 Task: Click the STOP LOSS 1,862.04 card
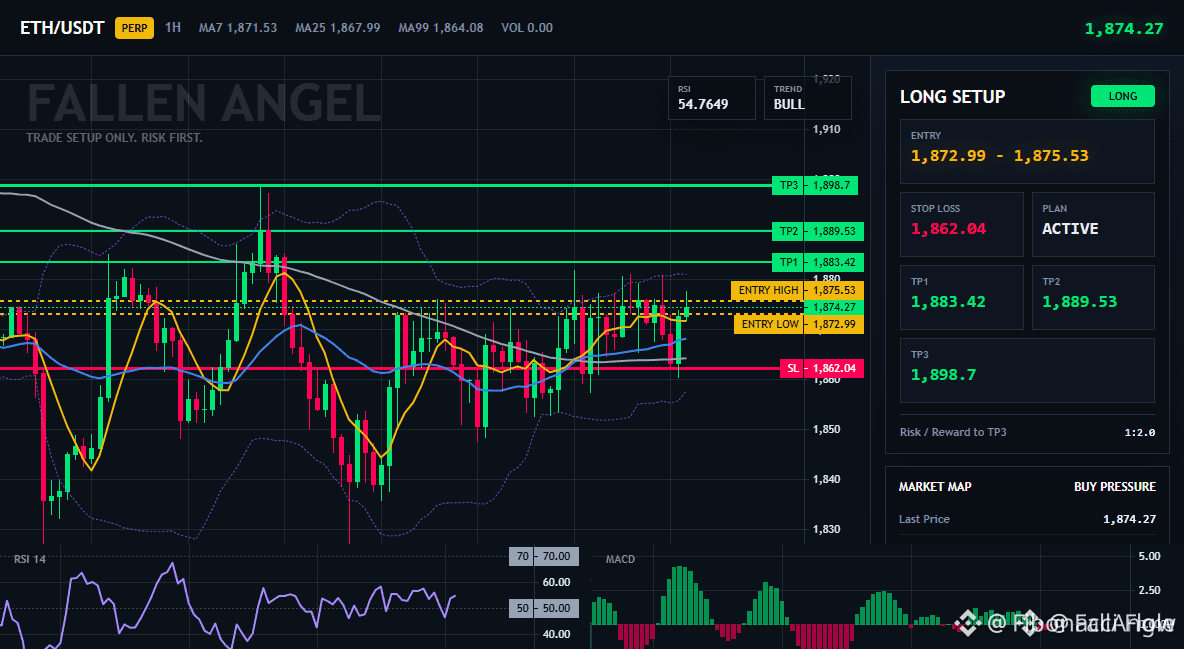961,224
